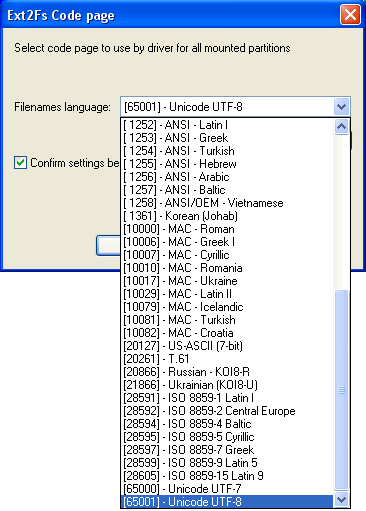Screen dimensions: 366x511
Task: Select [28594] ISO 8859-4 Baltic
Action: click(227, 424)
